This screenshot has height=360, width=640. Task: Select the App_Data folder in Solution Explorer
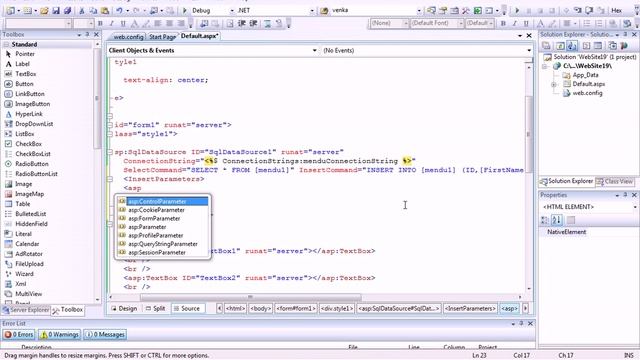click(580, 75)
